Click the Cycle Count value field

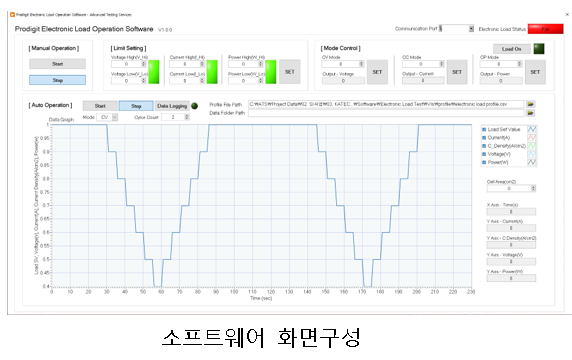pos(173,117)
